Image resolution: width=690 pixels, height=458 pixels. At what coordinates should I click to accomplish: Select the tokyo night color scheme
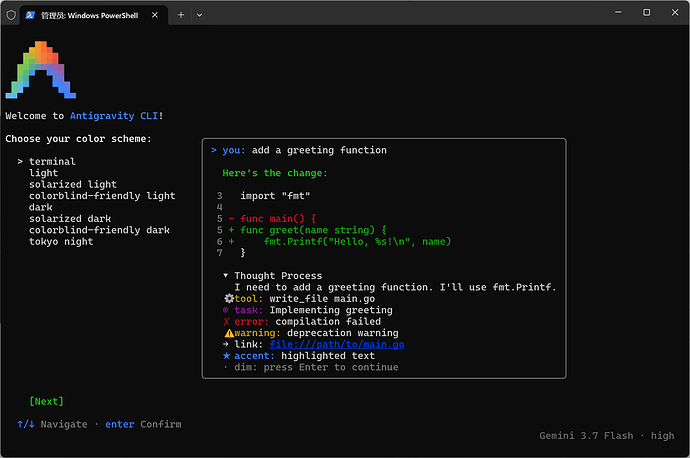pos(61,242)
